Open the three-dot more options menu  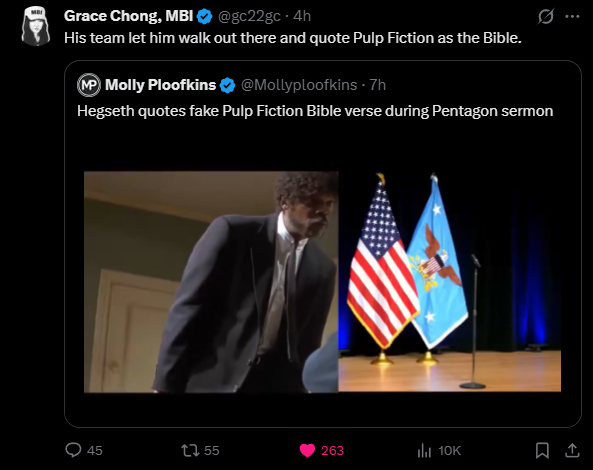pyautogui.click(x=572, y=16)
